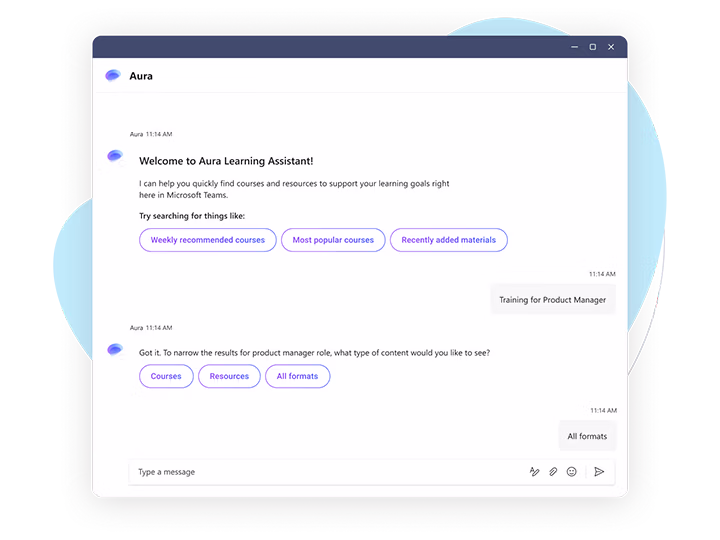Open the text format options icon
This screenshot has width=720, height=540.
[x=534, y=472]
